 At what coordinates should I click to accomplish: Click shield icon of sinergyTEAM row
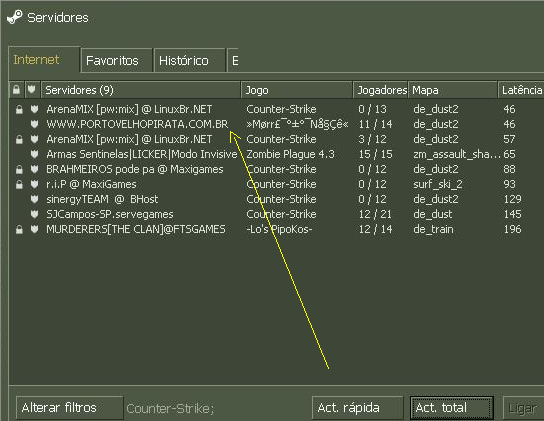tap(34, 199)
